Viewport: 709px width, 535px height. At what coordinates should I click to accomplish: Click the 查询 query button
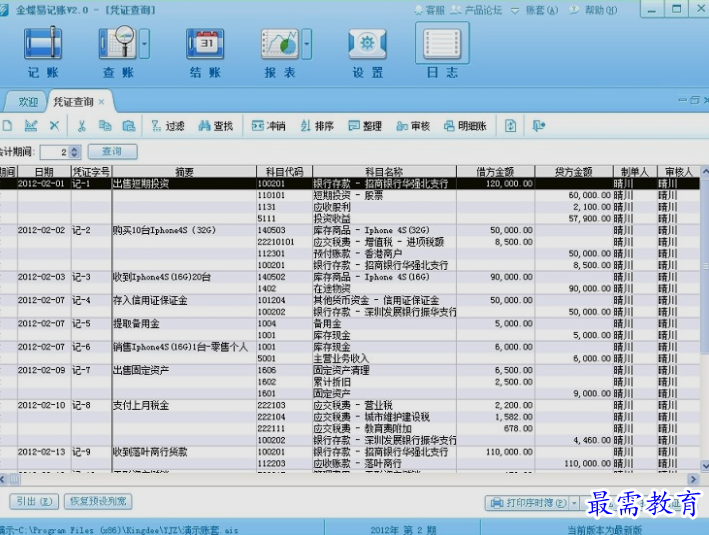point(112,152)
